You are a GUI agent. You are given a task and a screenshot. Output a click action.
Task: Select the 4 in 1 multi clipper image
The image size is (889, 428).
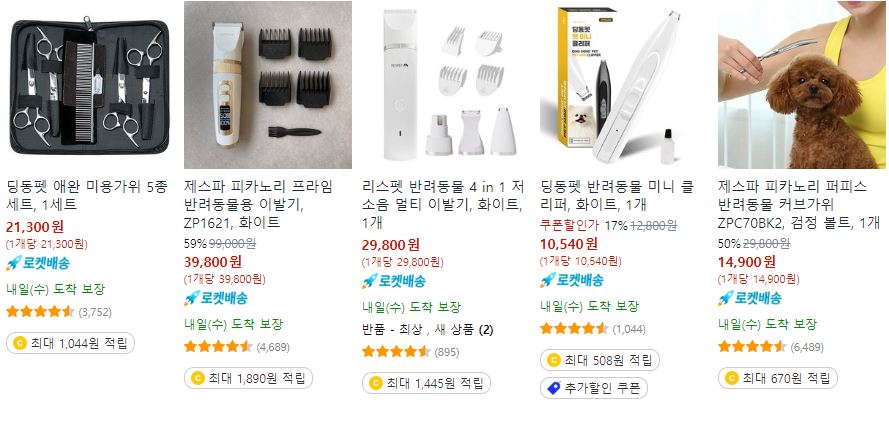pyautogui.click(x=446, y=85)
